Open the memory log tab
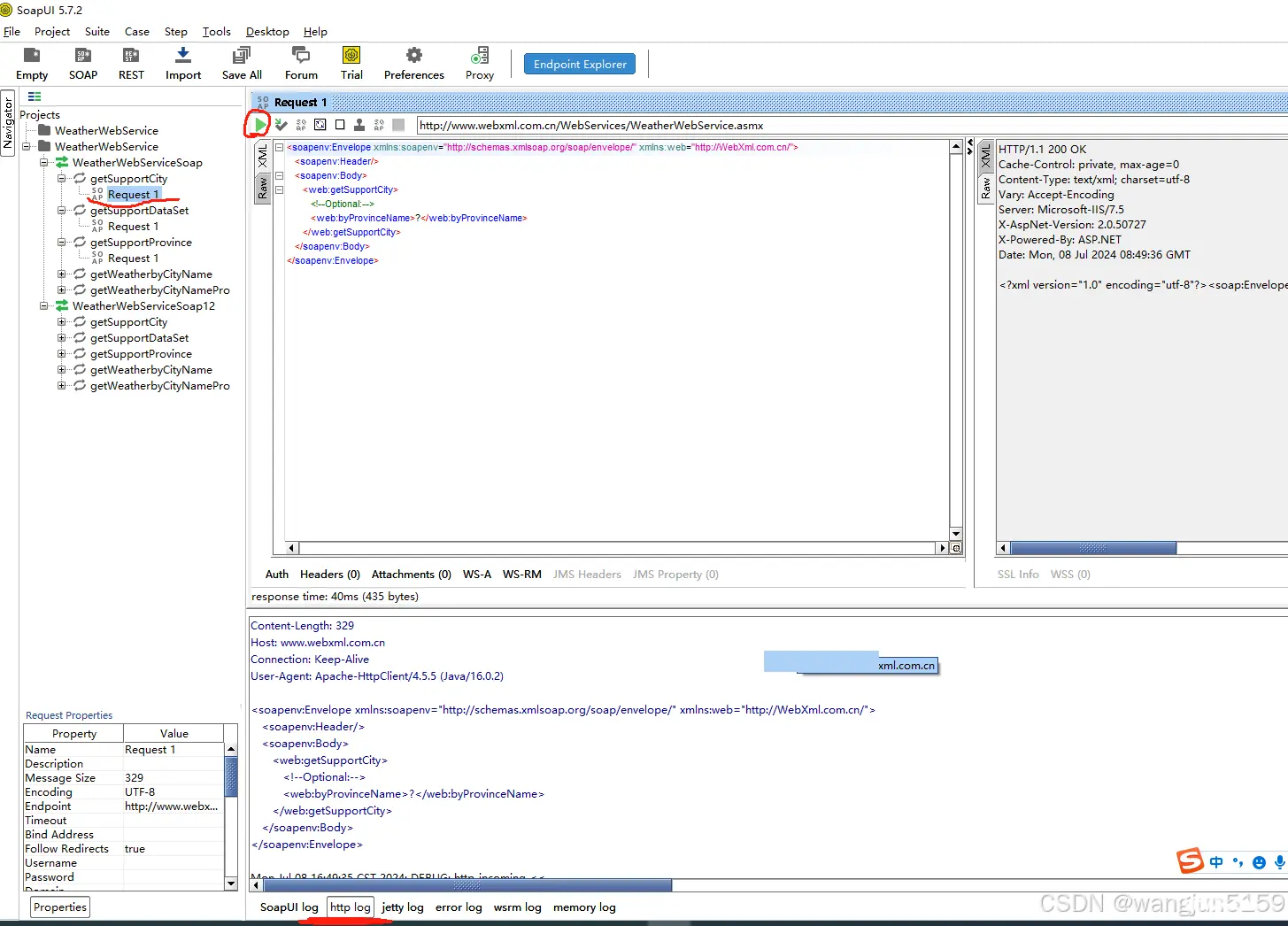 tap(584, 907)
